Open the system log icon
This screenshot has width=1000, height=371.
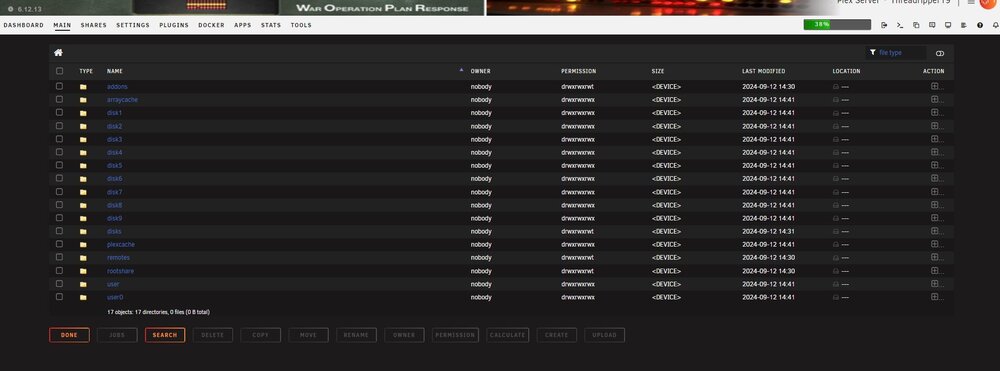click(x=964, y=25)
